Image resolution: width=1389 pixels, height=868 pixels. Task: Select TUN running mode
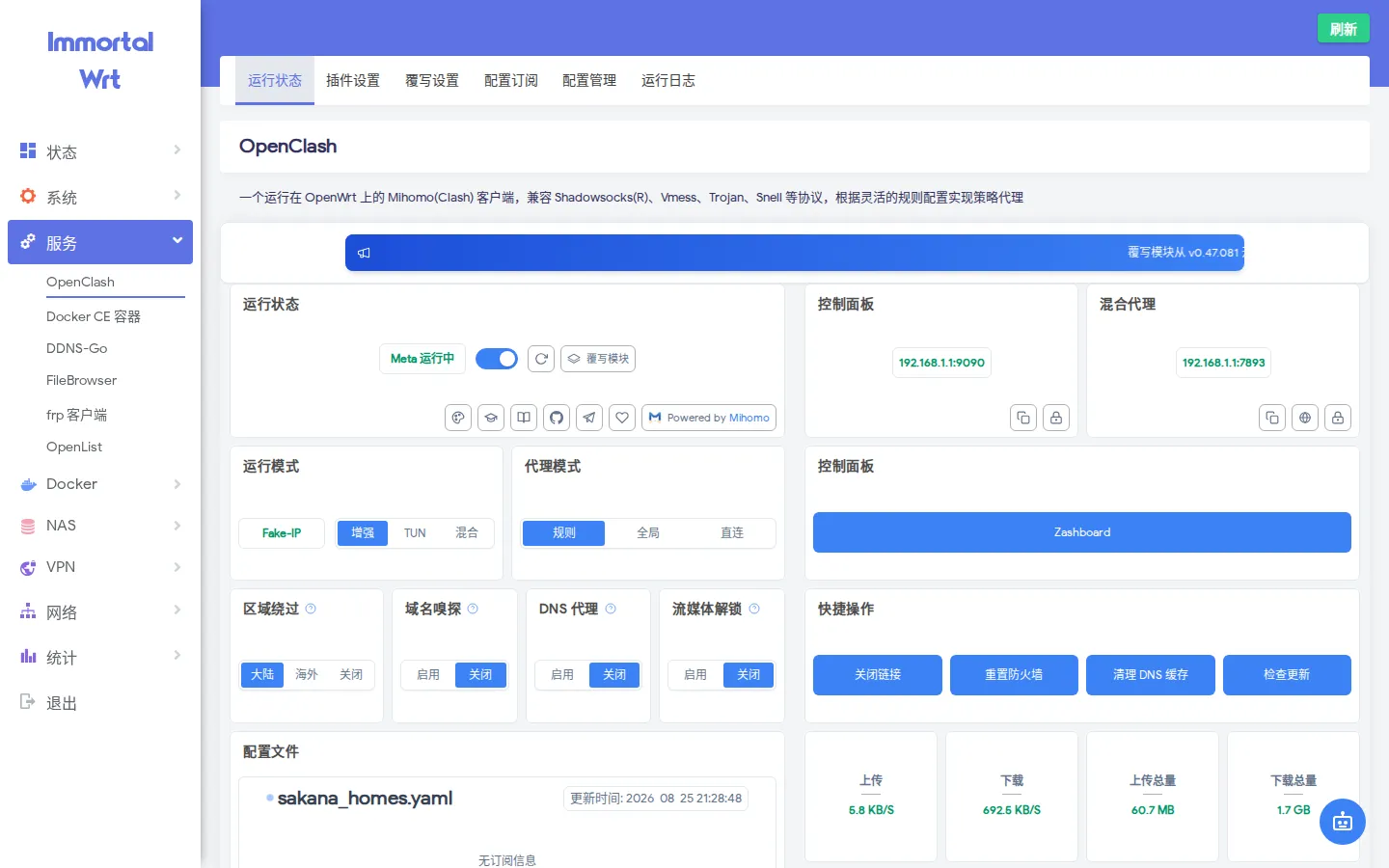(415, 532)
